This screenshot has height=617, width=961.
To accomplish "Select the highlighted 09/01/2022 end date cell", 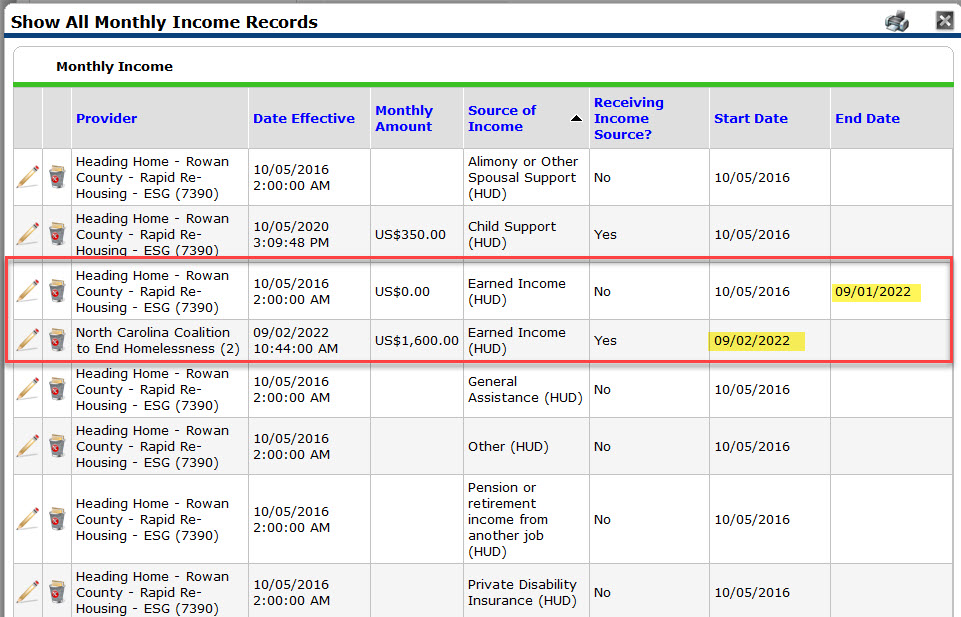I will (876, 291).
